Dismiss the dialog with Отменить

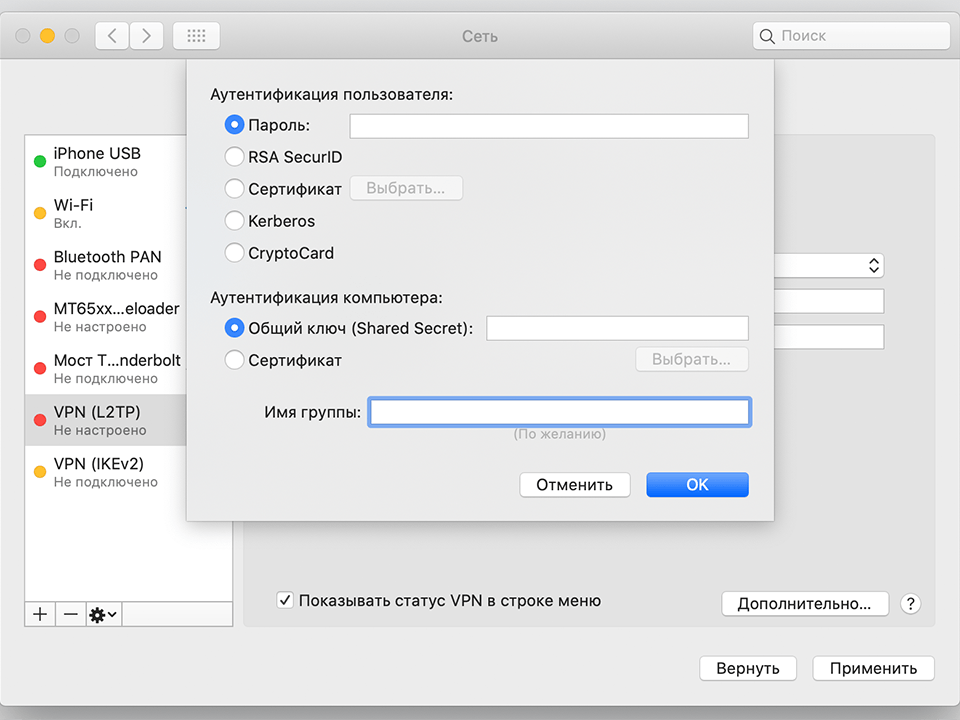tap(574, 484)
